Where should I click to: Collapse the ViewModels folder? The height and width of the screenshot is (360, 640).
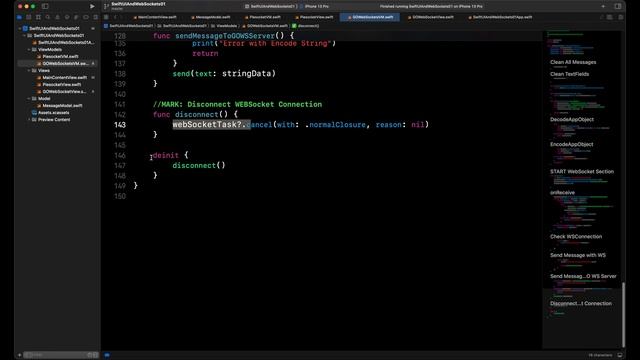[x=29, y=49]
